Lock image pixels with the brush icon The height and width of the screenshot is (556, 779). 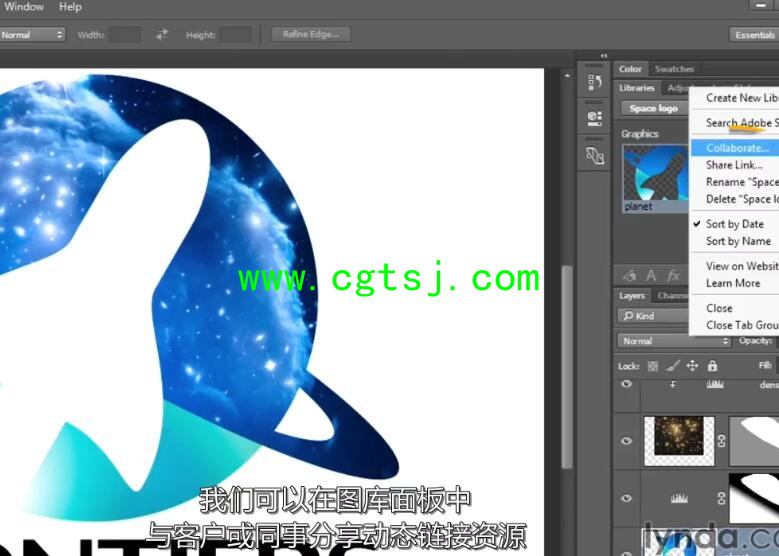click(673, 366)
